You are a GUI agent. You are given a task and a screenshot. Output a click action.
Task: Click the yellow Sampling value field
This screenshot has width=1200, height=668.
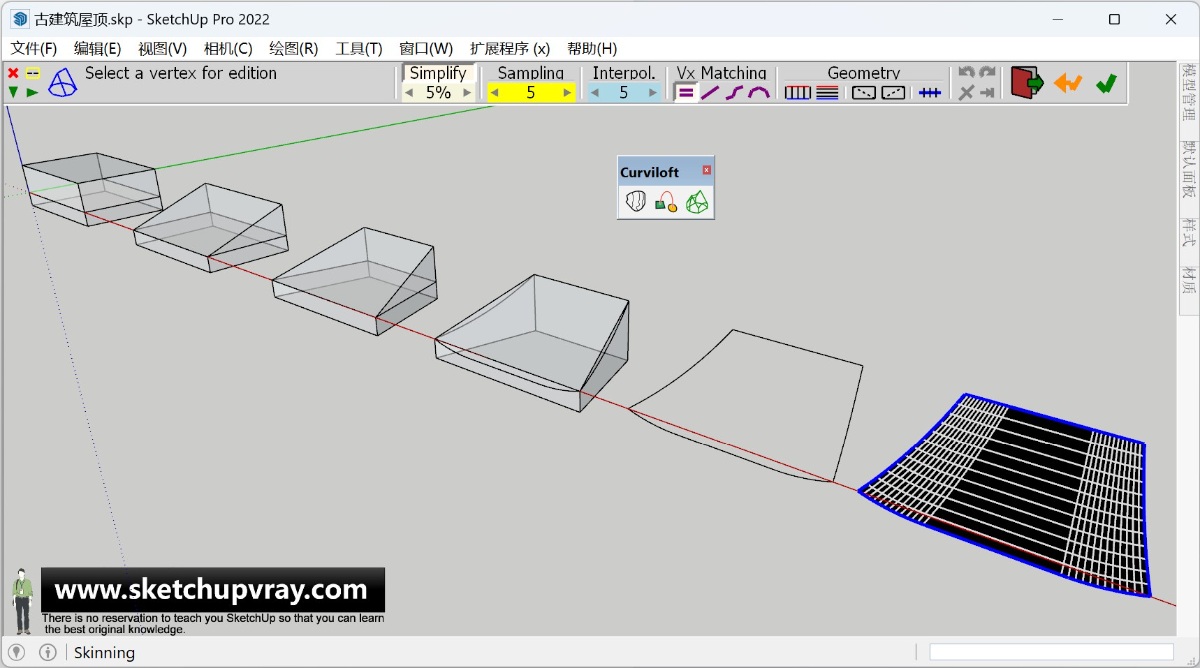coord(531,91)
